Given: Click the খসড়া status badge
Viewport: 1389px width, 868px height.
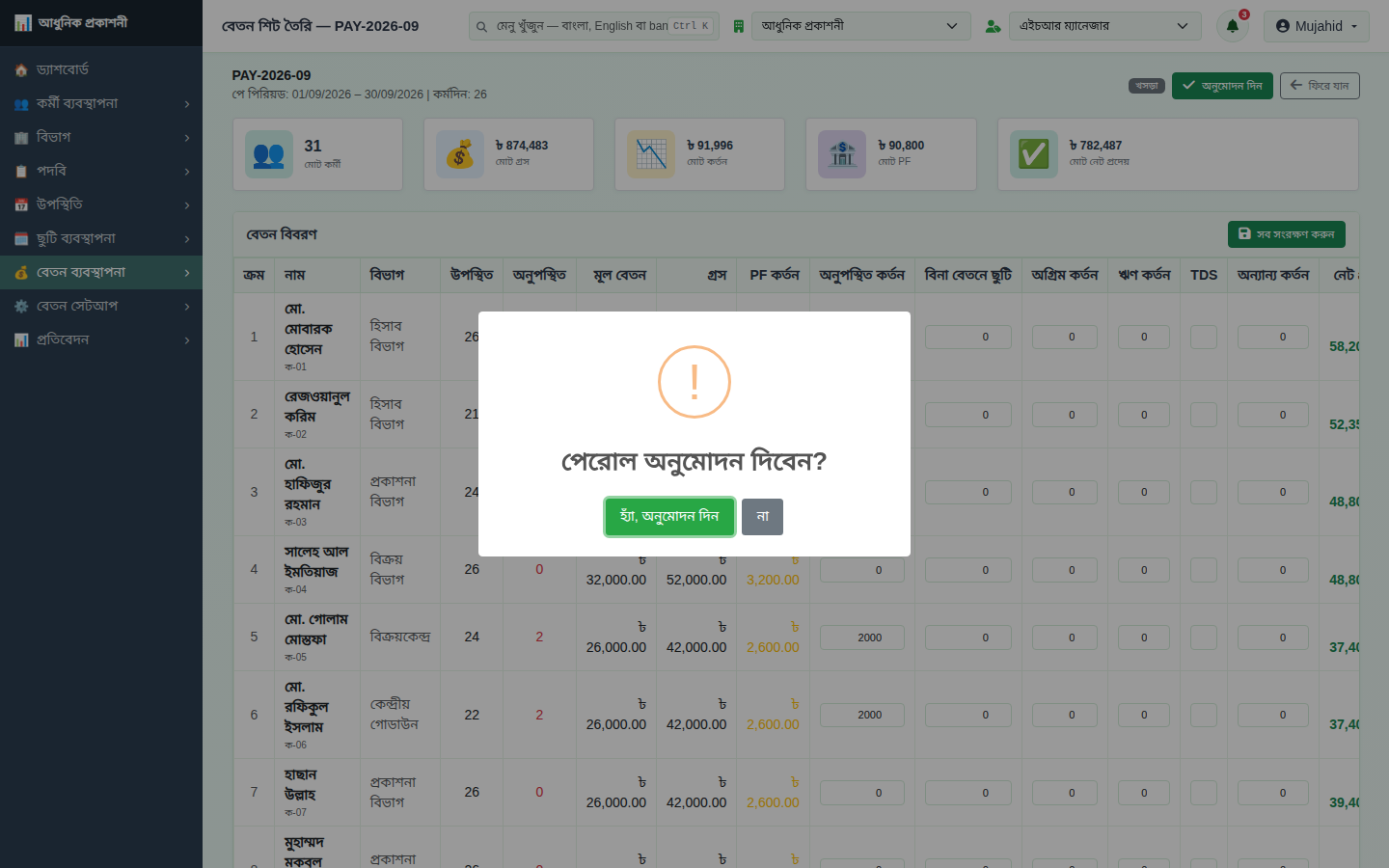Looking at the screenshot, I should click(x=1147, y=86).
